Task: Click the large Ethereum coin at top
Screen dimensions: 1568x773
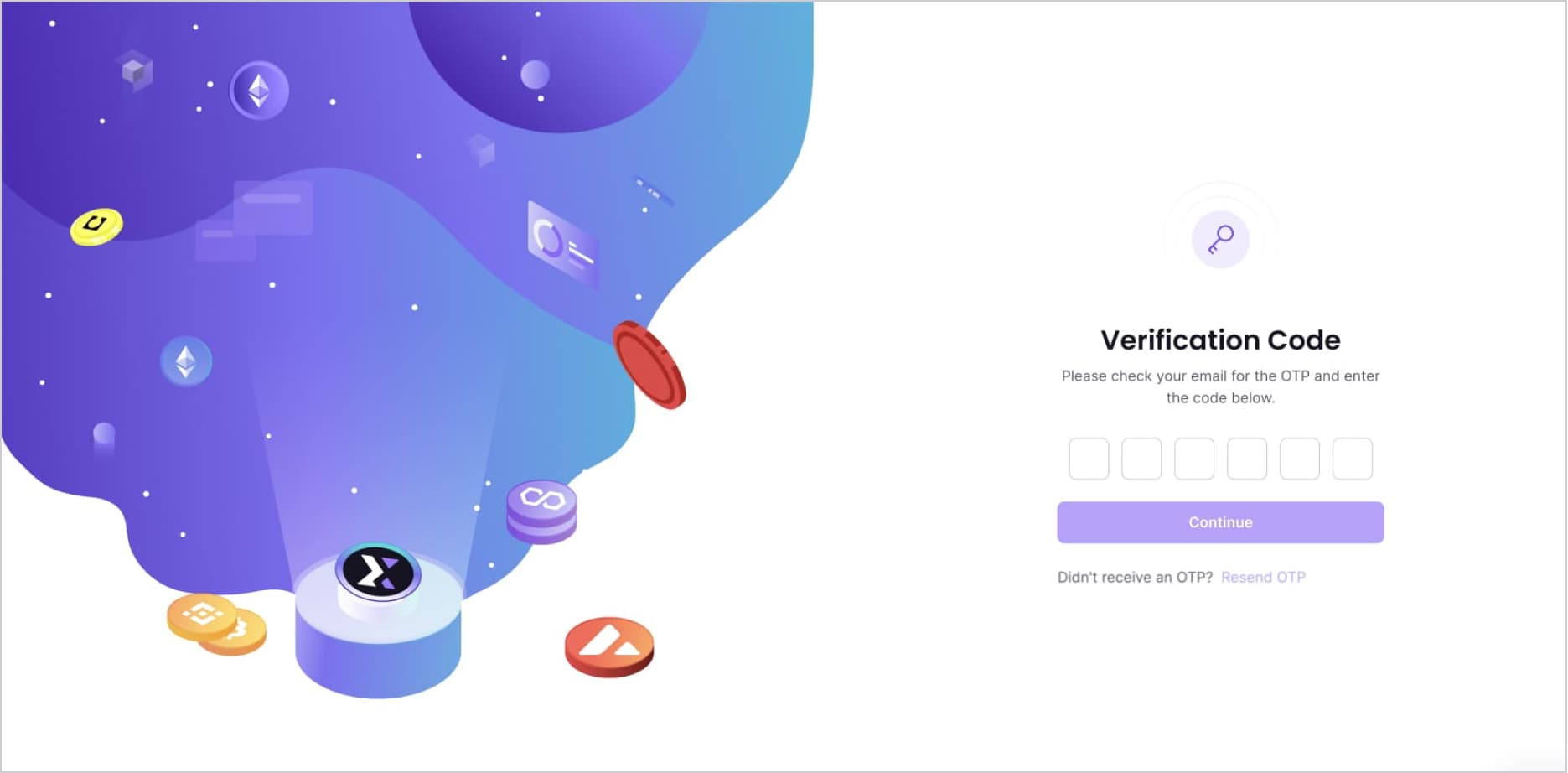Action: coord(259,91)
